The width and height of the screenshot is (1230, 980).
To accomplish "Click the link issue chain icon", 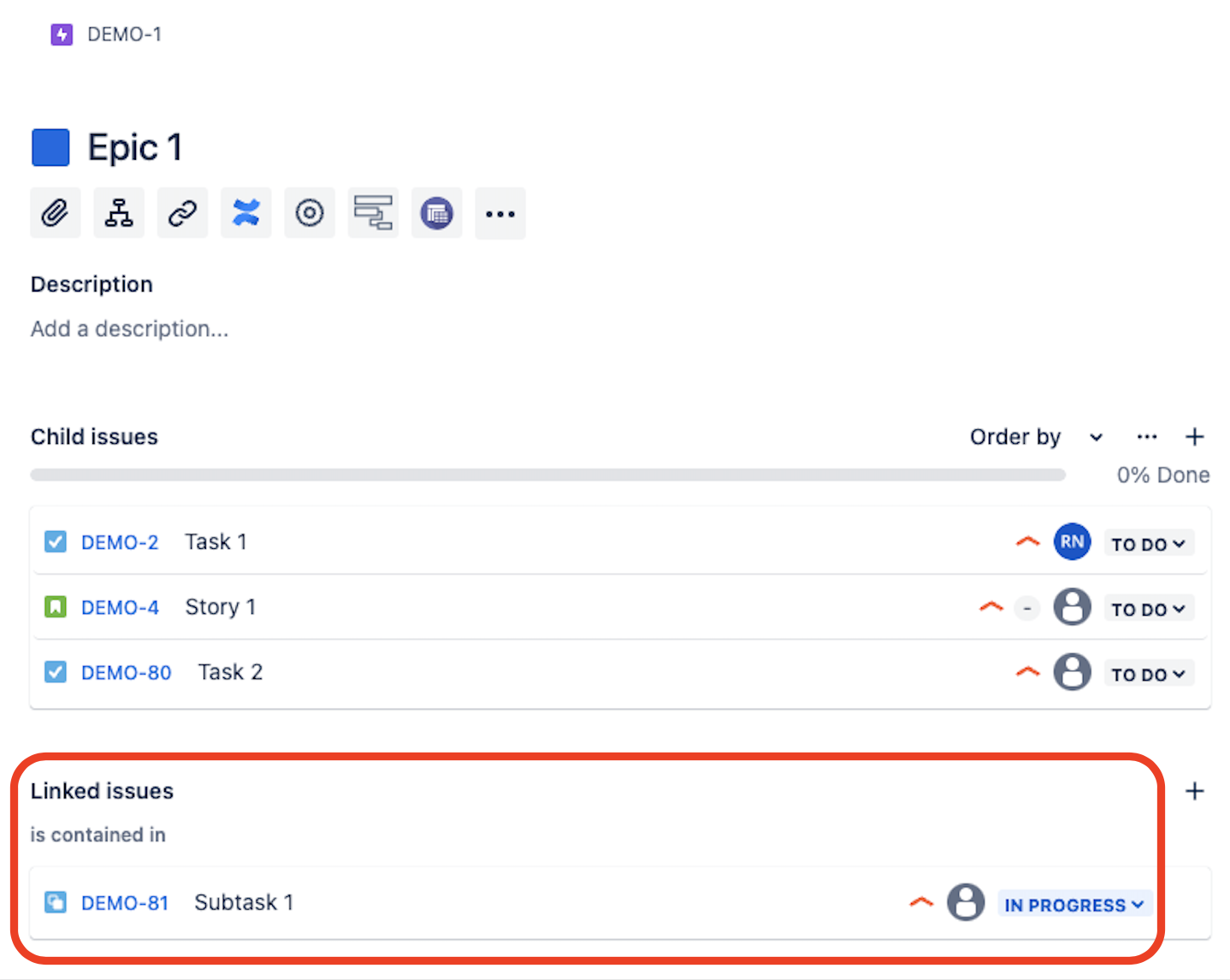I will click(182, 213).
